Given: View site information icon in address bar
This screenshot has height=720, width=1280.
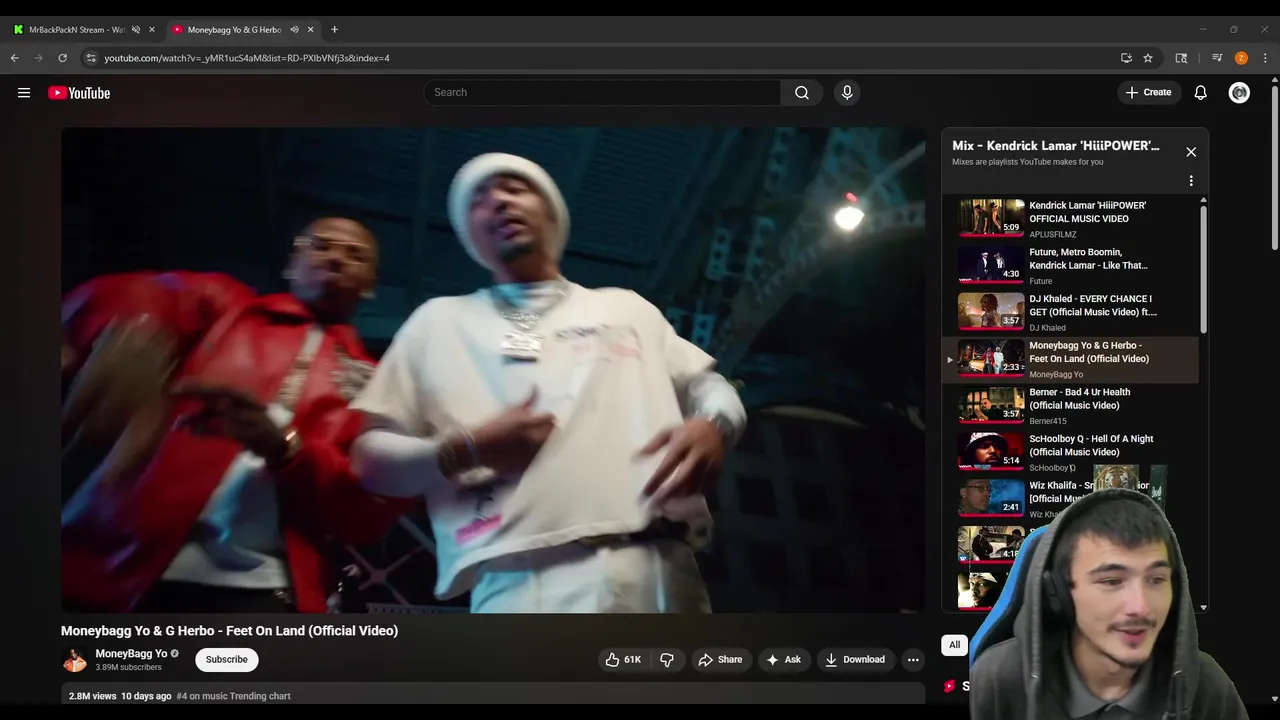Looking at the screenshot, I should 91,58.
